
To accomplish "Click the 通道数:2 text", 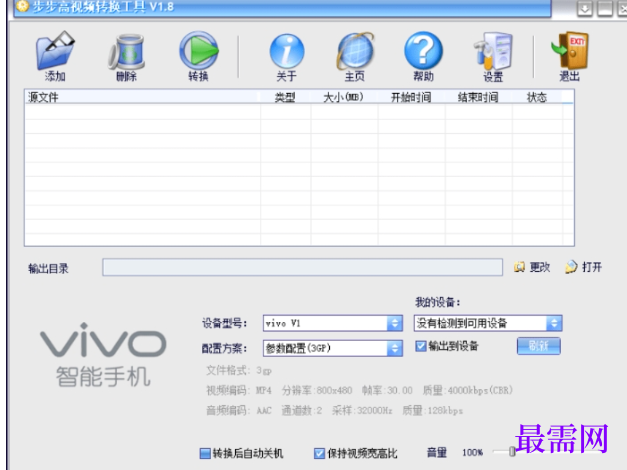I will pyautogui.click(x=302, y=411).
